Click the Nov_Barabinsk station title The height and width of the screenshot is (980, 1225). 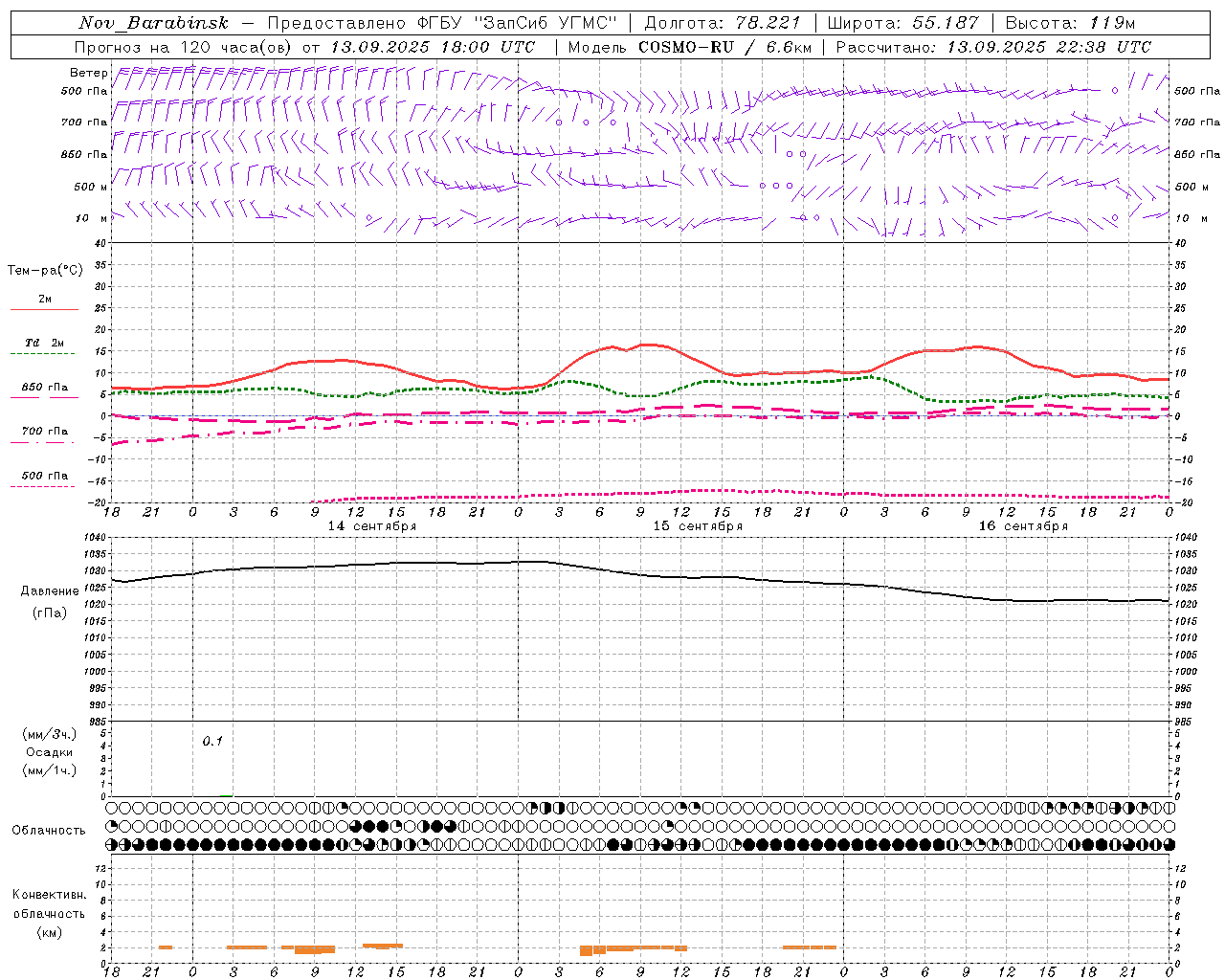[x=153, y=23]
